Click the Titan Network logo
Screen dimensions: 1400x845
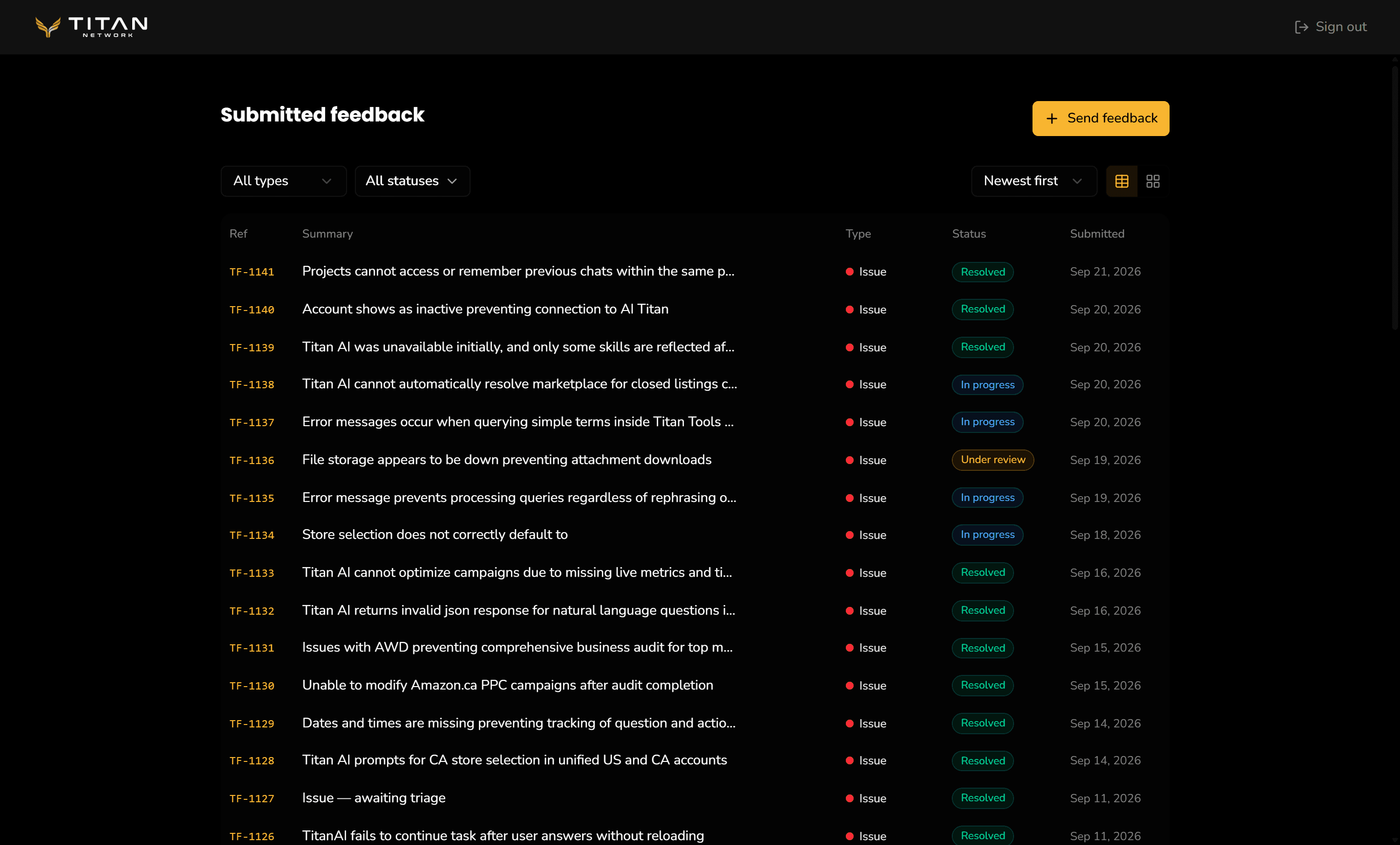pyautogui.click(x=91, y=27)
